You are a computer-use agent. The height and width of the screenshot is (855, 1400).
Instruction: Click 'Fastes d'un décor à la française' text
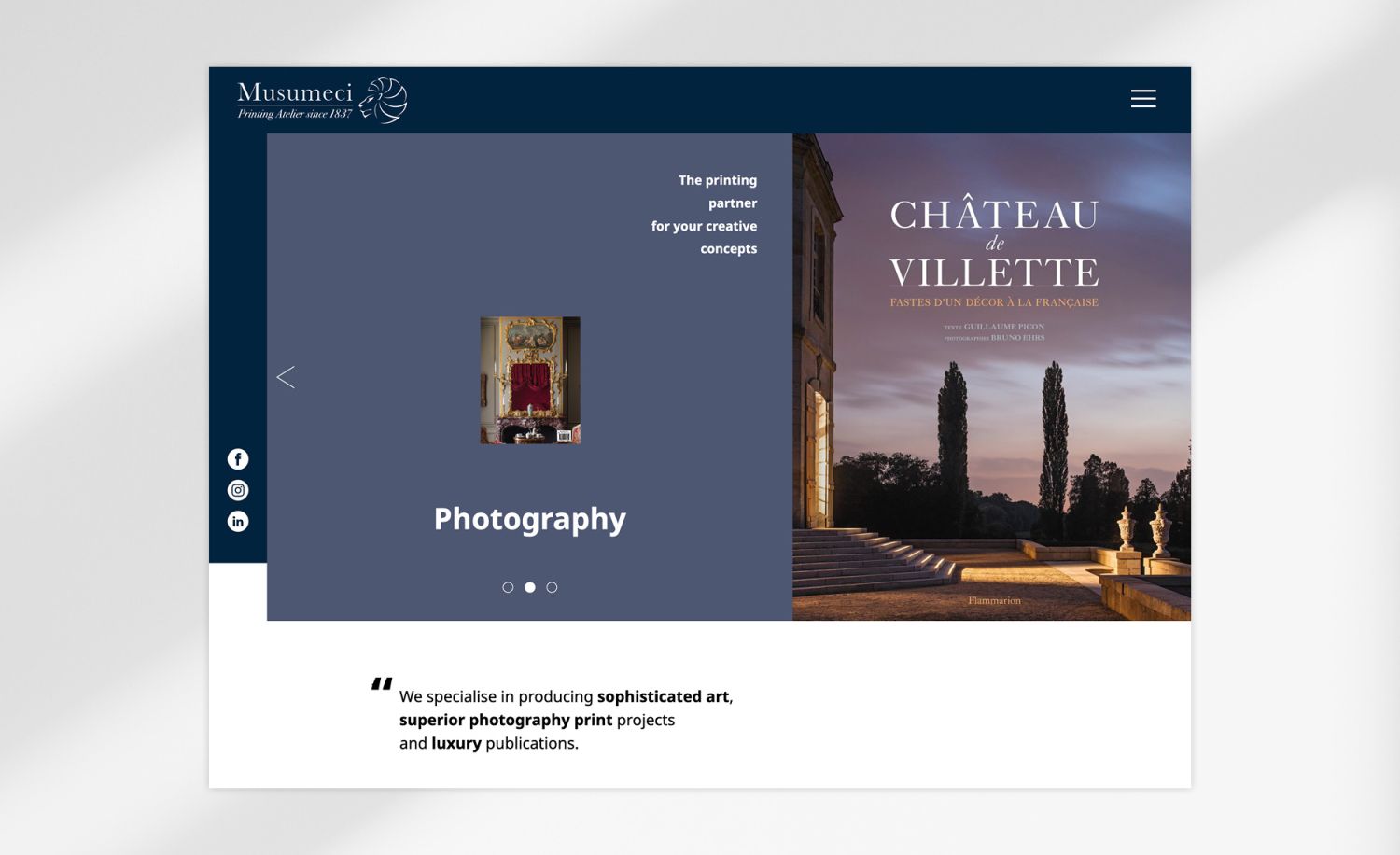(x=994, y=302)
